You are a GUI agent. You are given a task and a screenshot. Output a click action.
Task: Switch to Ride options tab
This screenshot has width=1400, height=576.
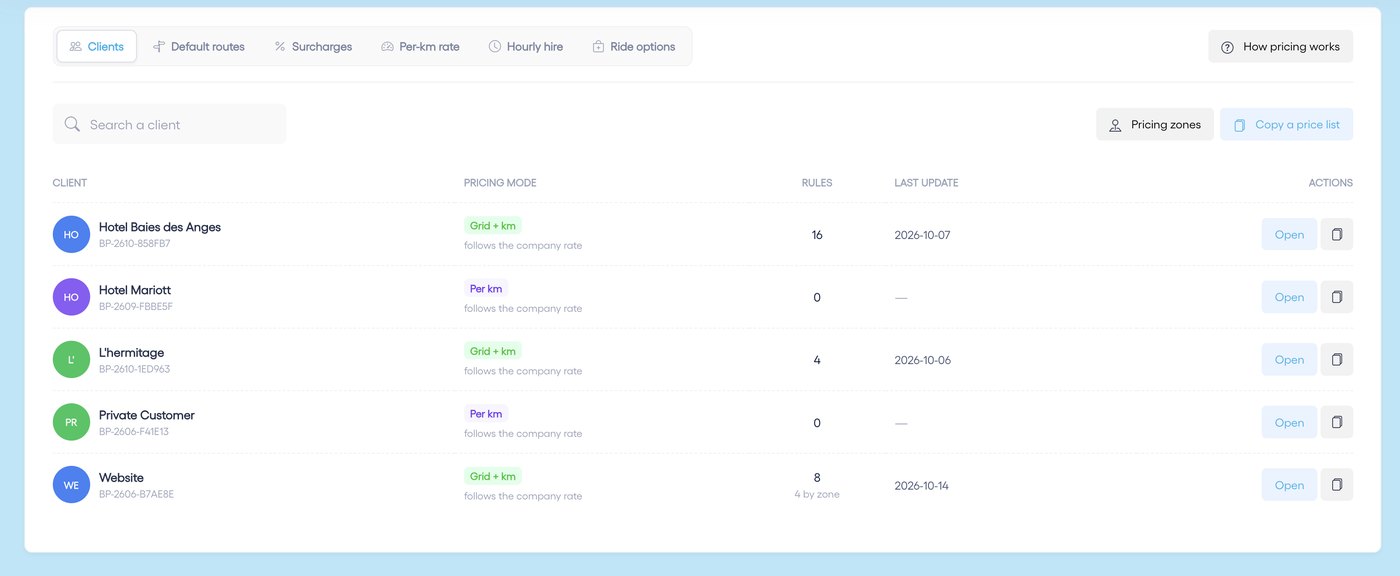(634, 46)
